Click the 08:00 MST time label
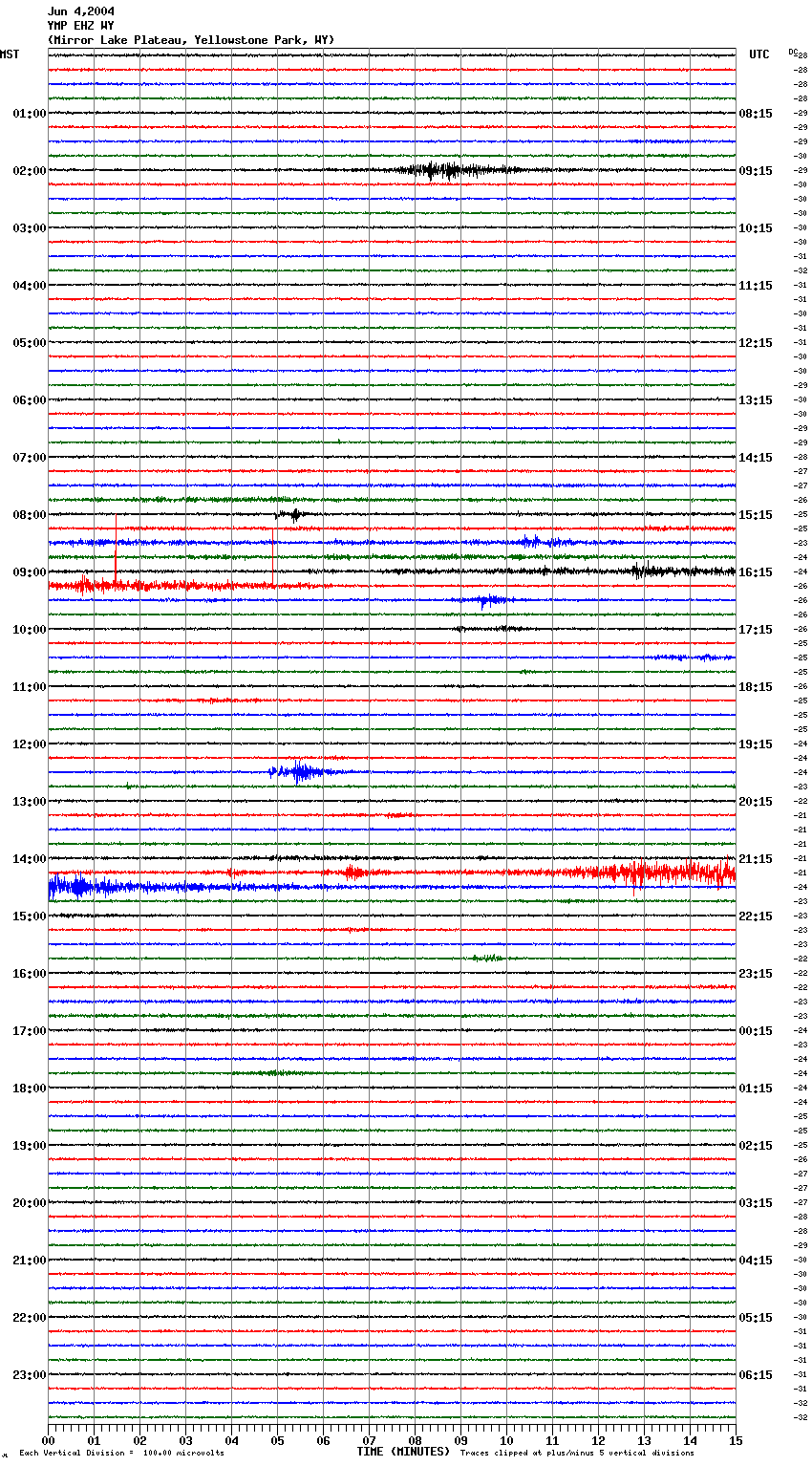 coord(30,515)
